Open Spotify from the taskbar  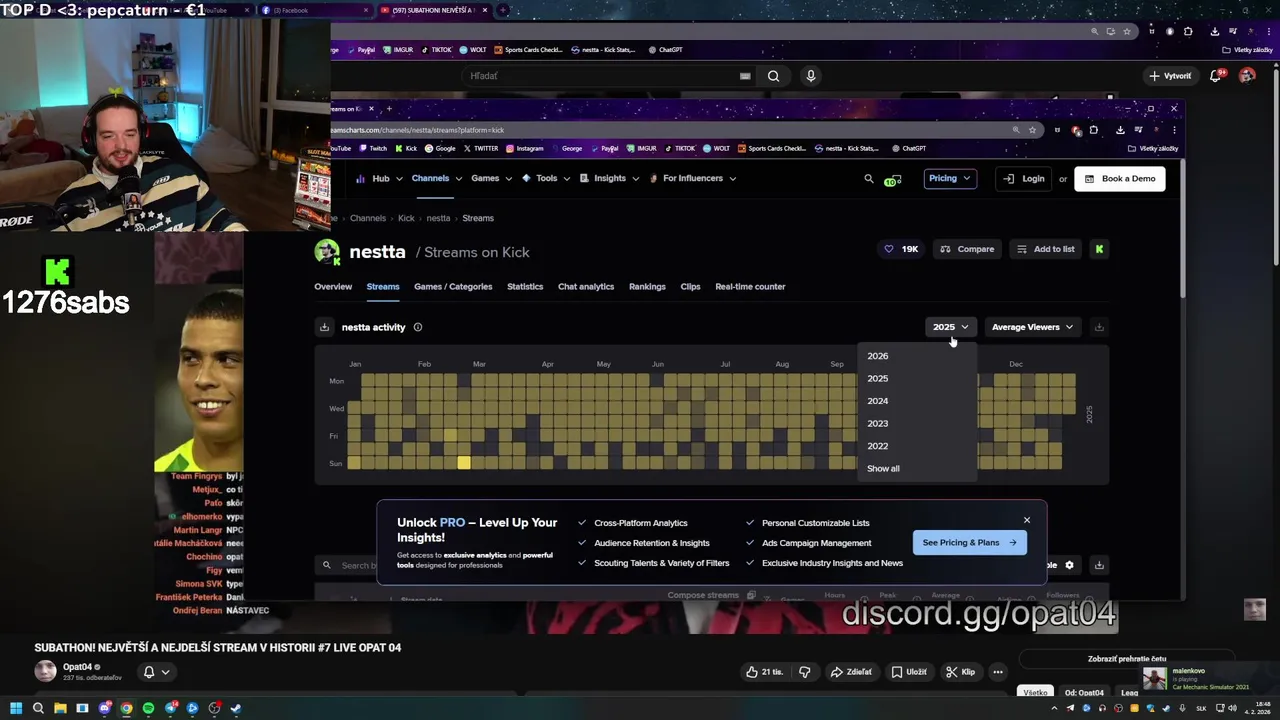click(x=148, y=708)
